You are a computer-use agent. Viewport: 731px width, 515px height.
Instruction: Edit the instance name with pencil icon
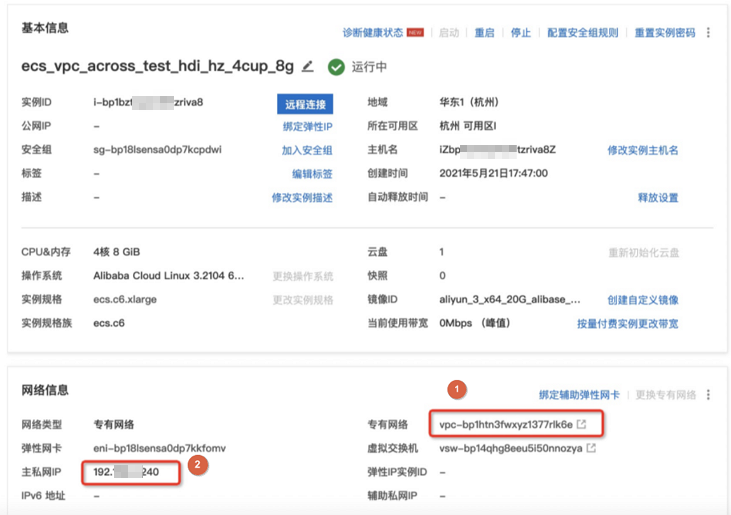tap(307, 67)
